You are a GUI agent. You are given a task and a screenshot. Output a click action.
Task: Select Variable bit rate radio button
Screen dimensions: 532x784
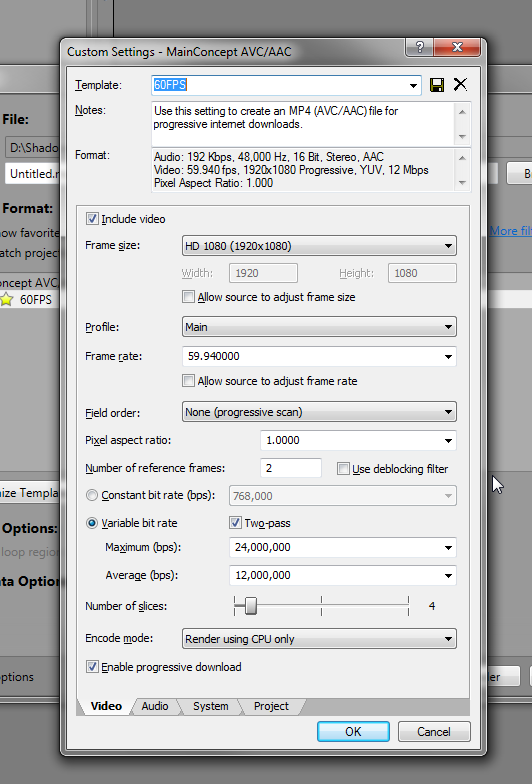click(x=92, y=523)
